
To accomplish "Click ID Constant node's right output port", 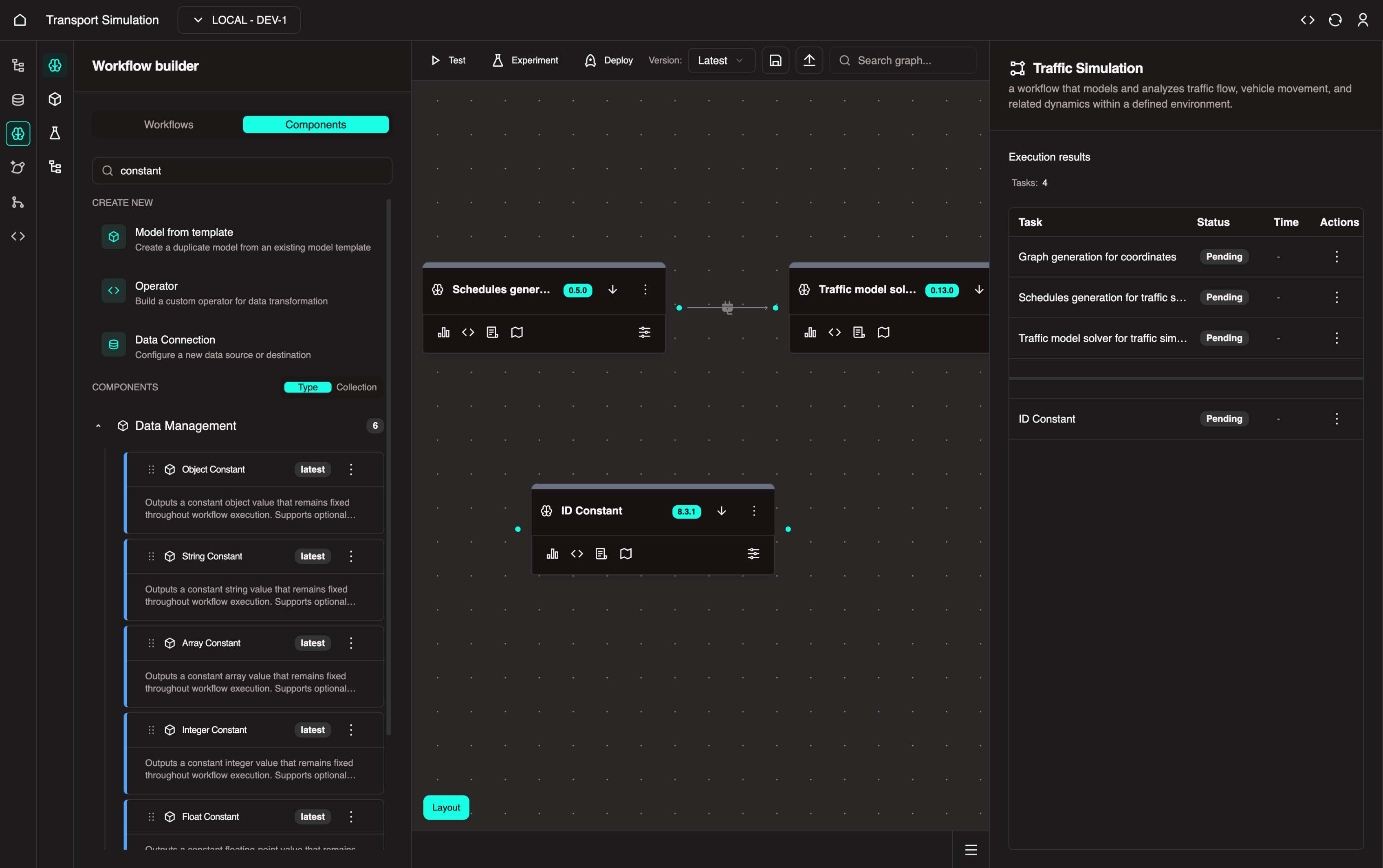I will point(788,529).
